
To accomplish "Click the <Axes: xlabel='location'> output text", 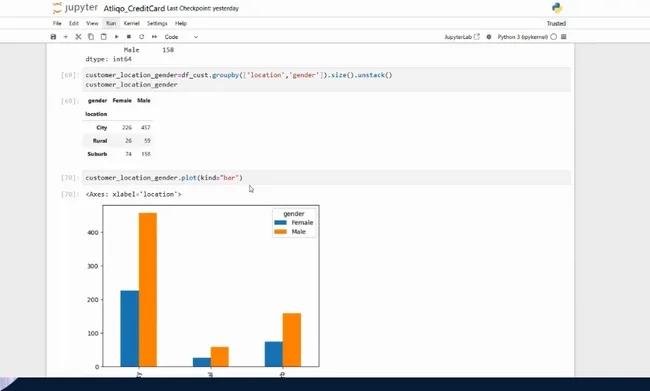I will coord(133,194).
